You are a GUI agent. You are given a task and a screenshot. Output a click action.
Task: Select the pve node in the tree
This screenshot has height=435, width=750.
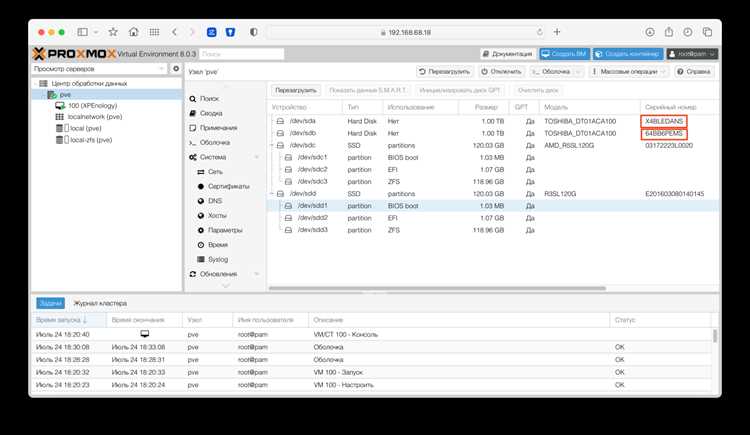click(x=65, y=95)
